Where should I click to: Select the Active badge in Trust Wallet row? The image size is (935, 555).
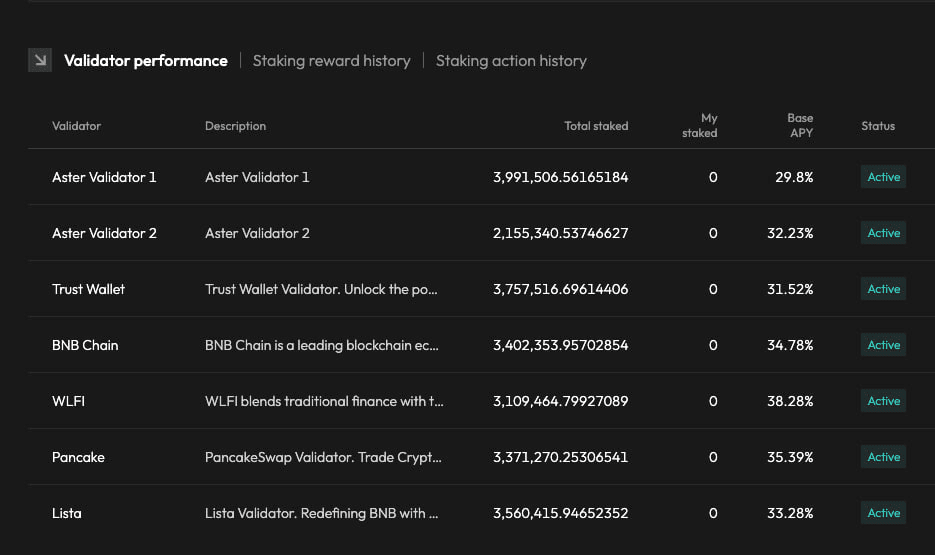coord(883,289)
